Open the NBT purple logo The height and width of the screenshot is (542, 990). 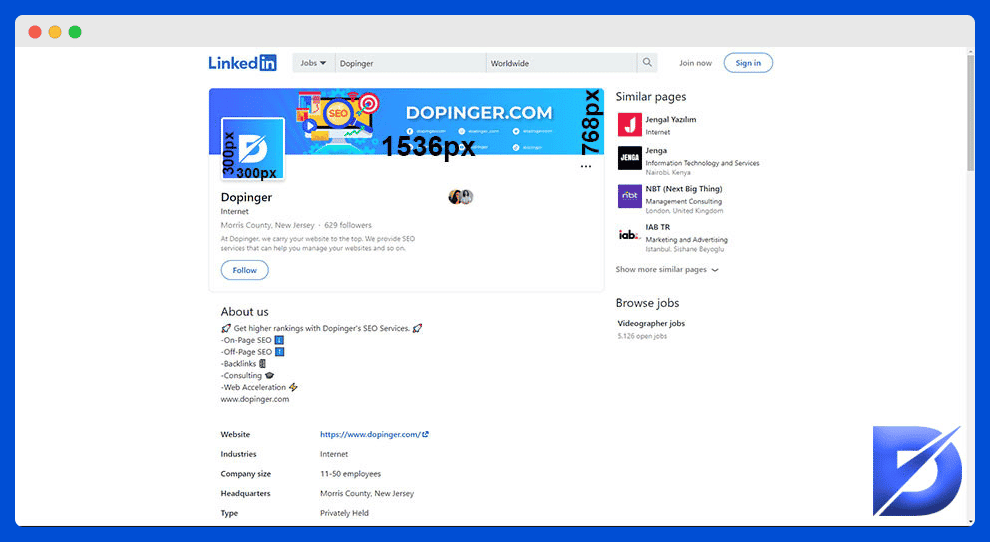click(629, 196)
